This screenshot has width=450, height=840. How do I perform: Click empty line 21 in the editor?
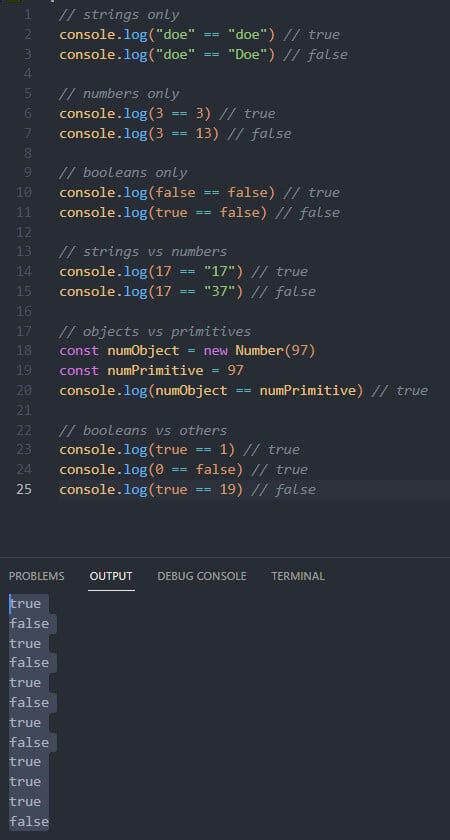pos(241,410)
